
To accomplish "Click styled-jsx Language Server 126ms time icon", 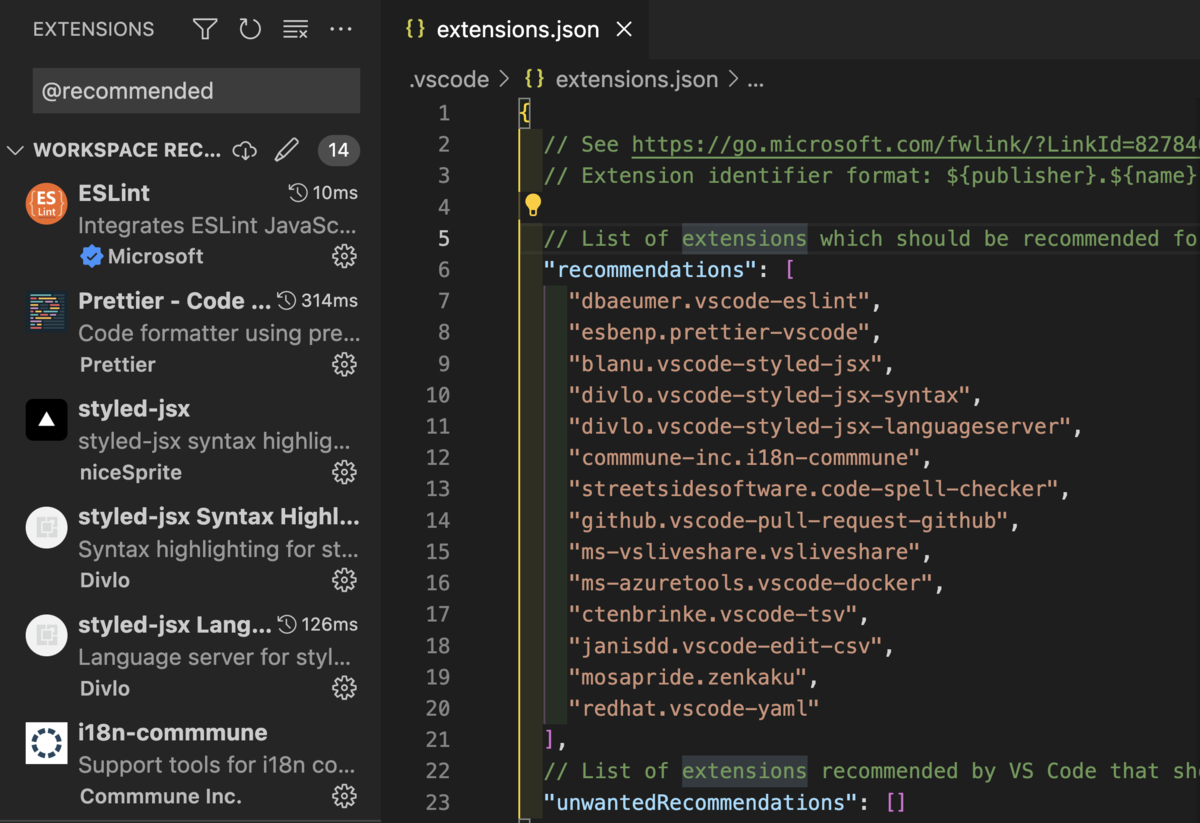I will [286, 625].
